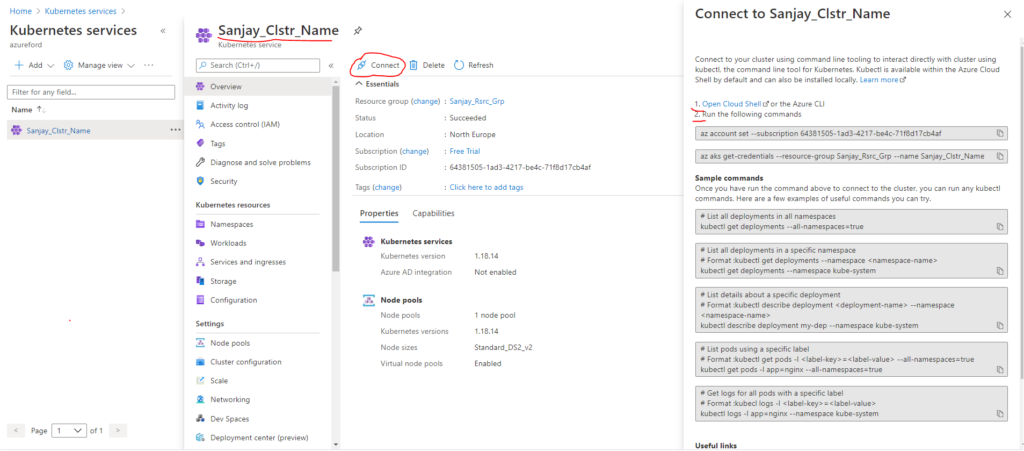Screen dimensions: 1024x451
Task: Click the Services and ingresses icon
Action: click(200, 262)
